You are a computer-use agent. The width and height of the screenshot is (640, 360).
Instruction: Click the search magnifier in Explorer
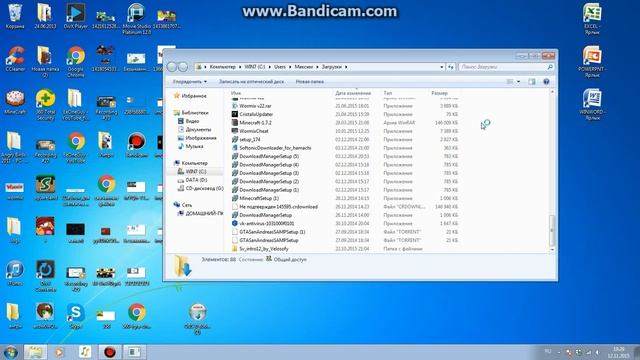550,67
